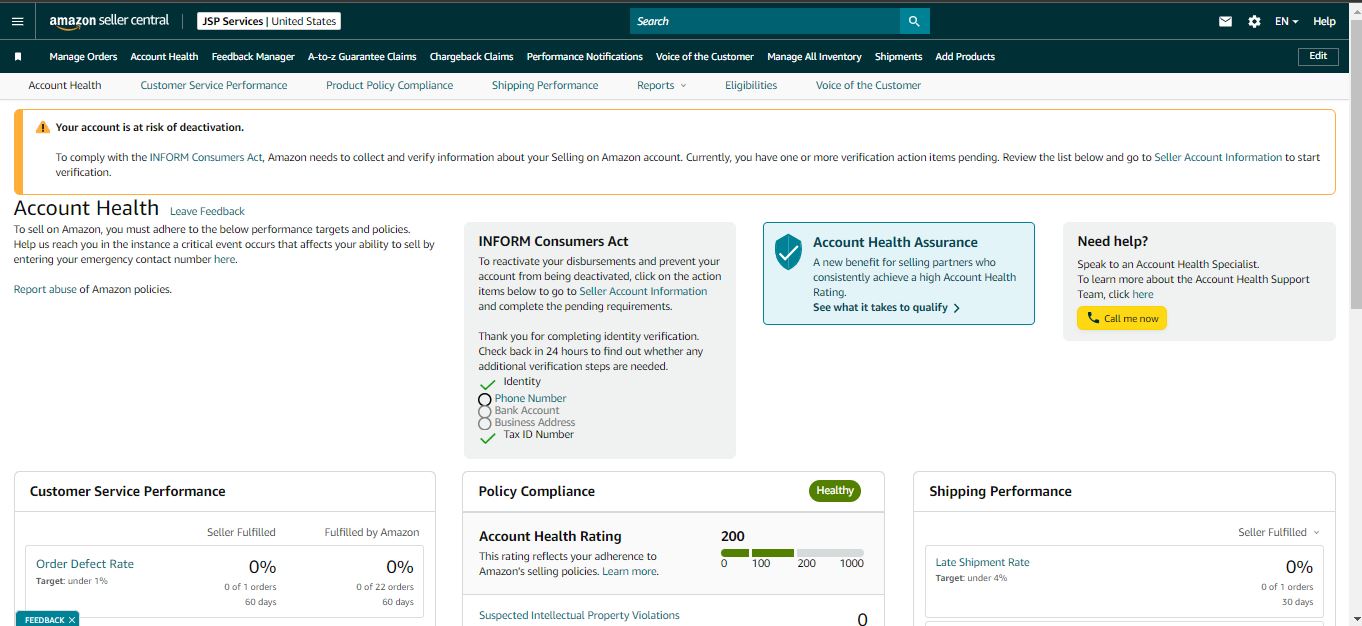Open Voice of the Customer sub-tab
The image size is (1362, 626).
(x=868, y=85)
